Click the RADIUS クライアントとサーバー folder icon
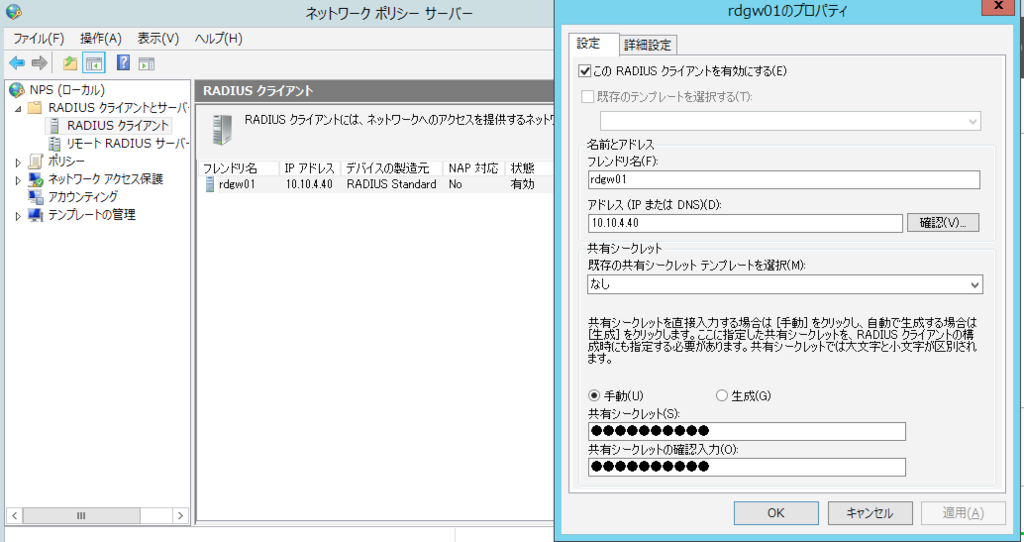The width and height of the screenshot is (1024, 542). (35, 108)
